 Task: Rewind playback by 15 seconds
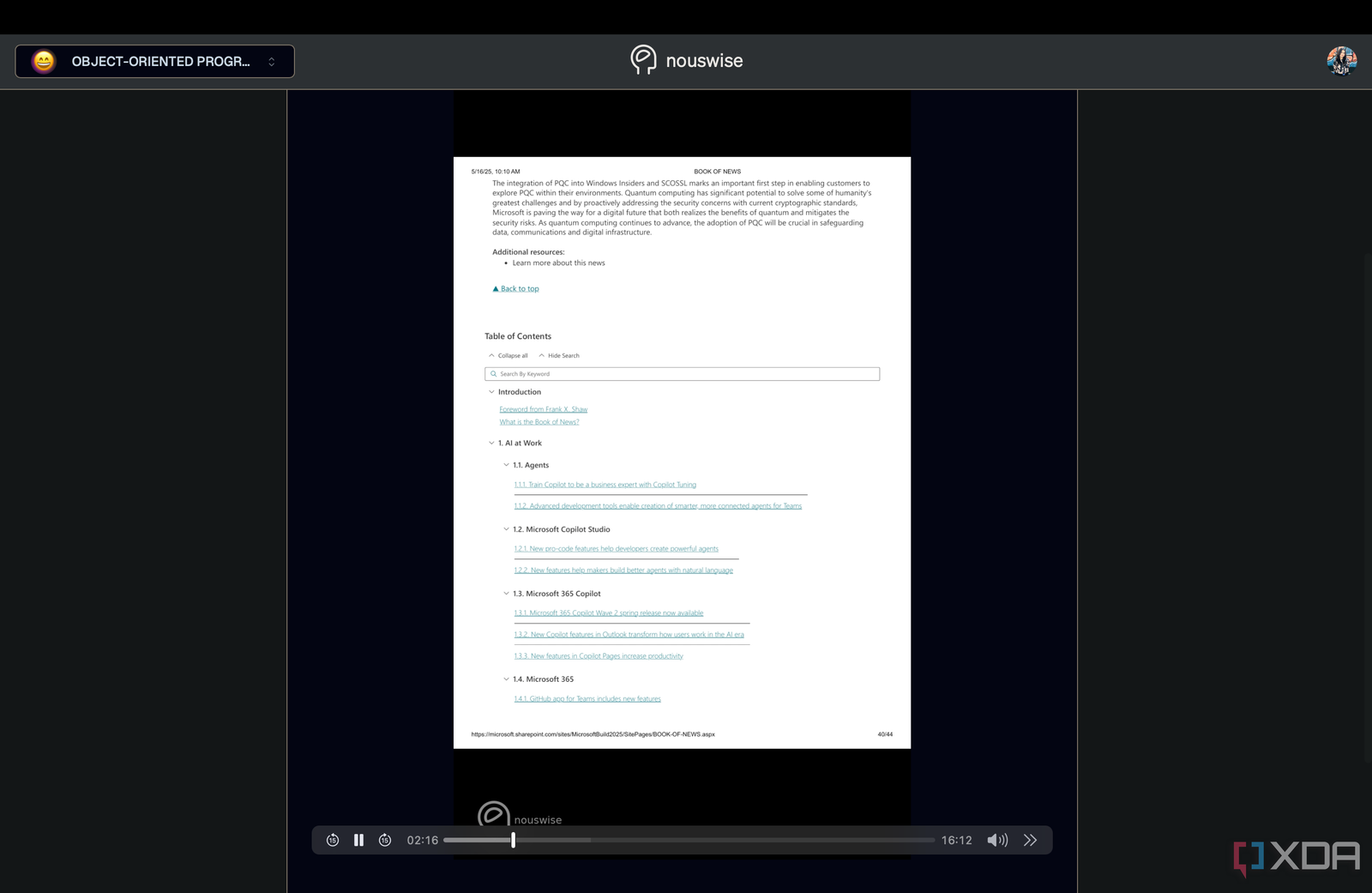point(333,840)
